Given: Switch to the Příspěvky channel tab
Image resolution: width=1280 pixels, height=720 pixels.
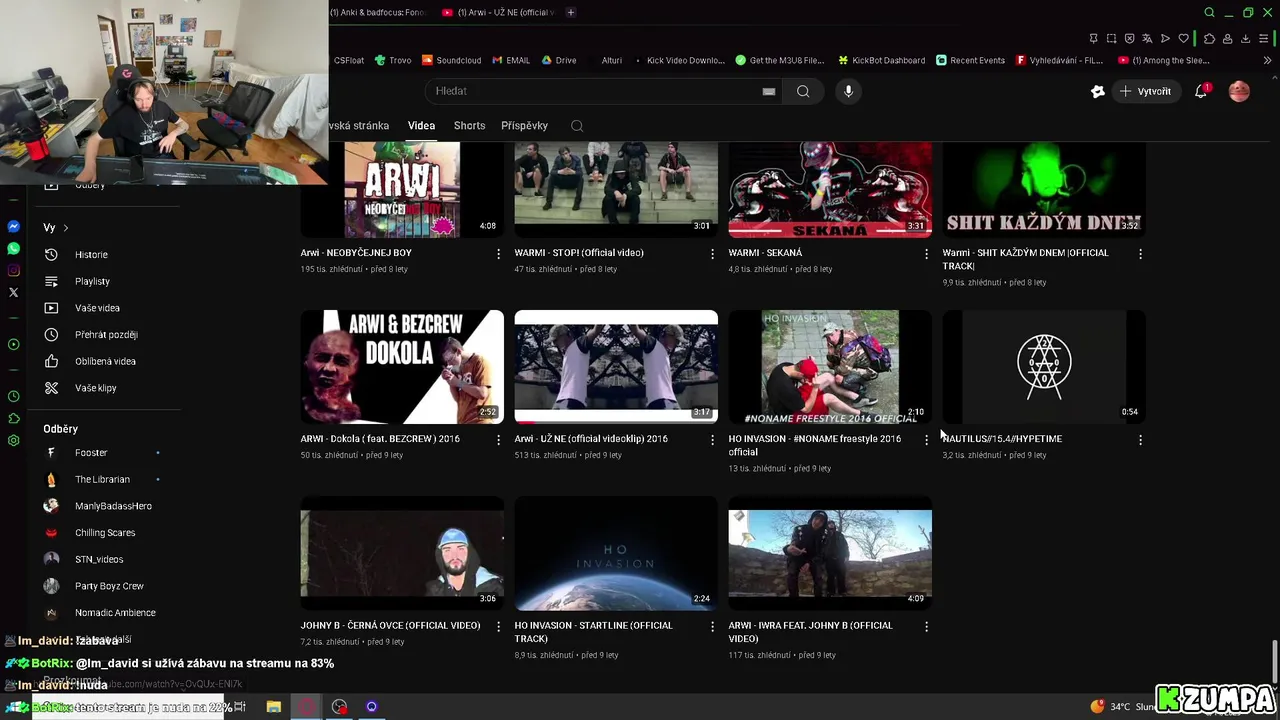Looking at the screenshot, I should [524, 126].
